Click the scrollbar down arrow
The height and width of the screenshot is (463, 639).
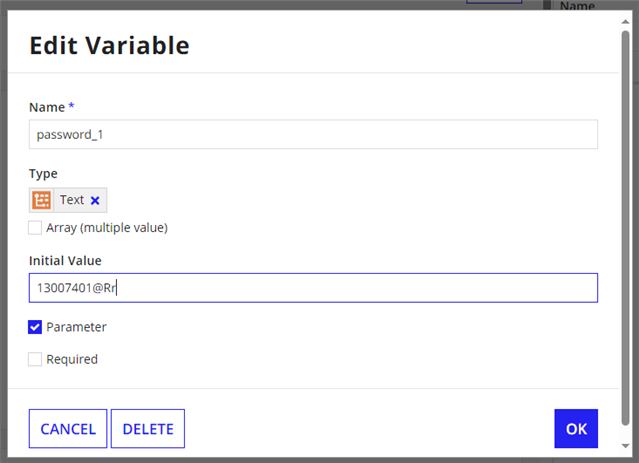pyautogui.click(x=626, y=446)
